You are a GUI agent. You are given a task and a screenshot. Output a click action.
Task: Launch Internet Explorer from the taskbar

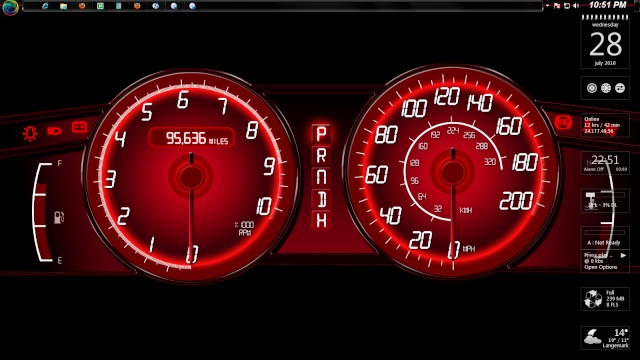45,6
